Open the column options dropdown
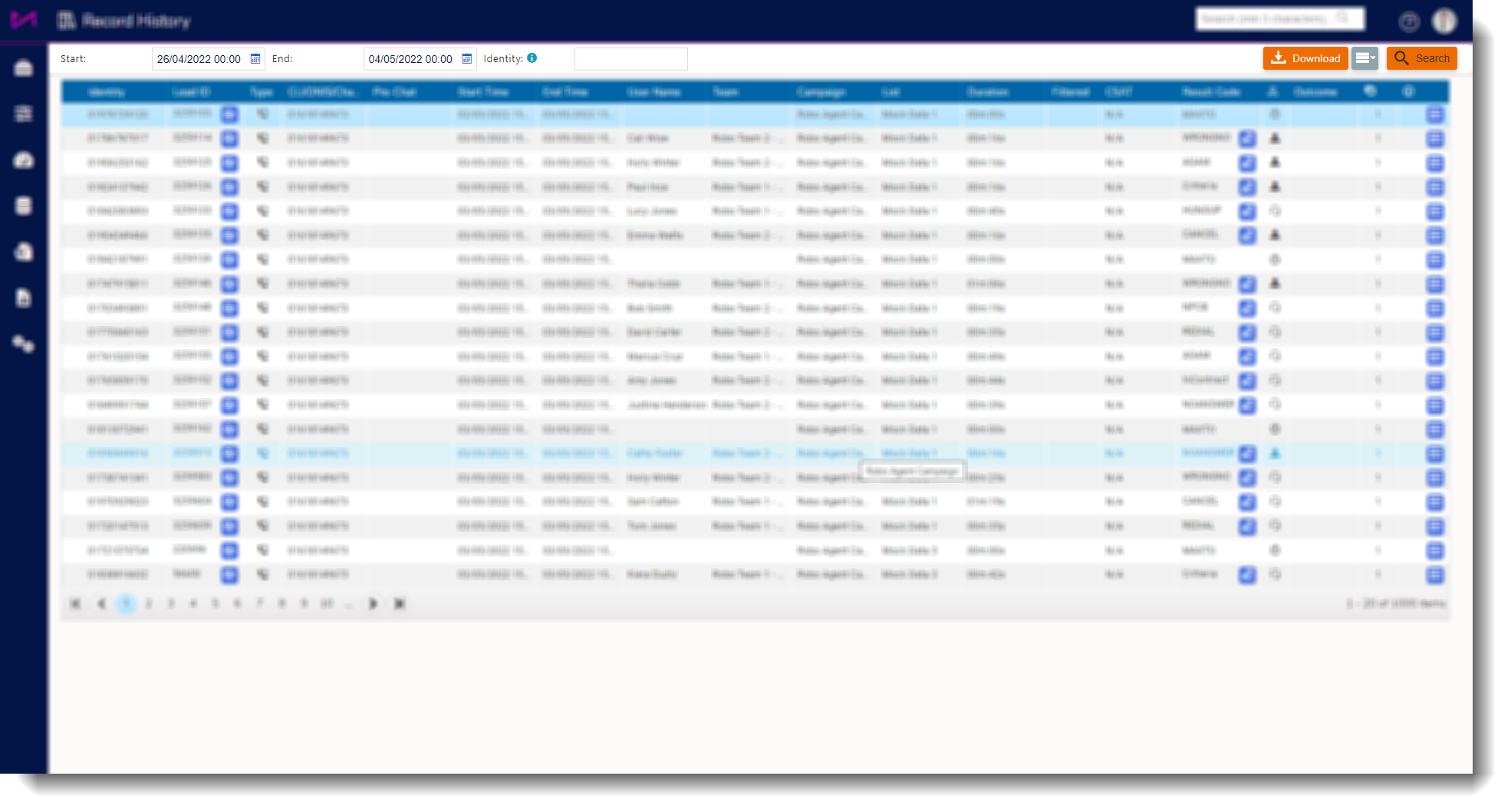1511x812 pixels. click(1365, 58)
